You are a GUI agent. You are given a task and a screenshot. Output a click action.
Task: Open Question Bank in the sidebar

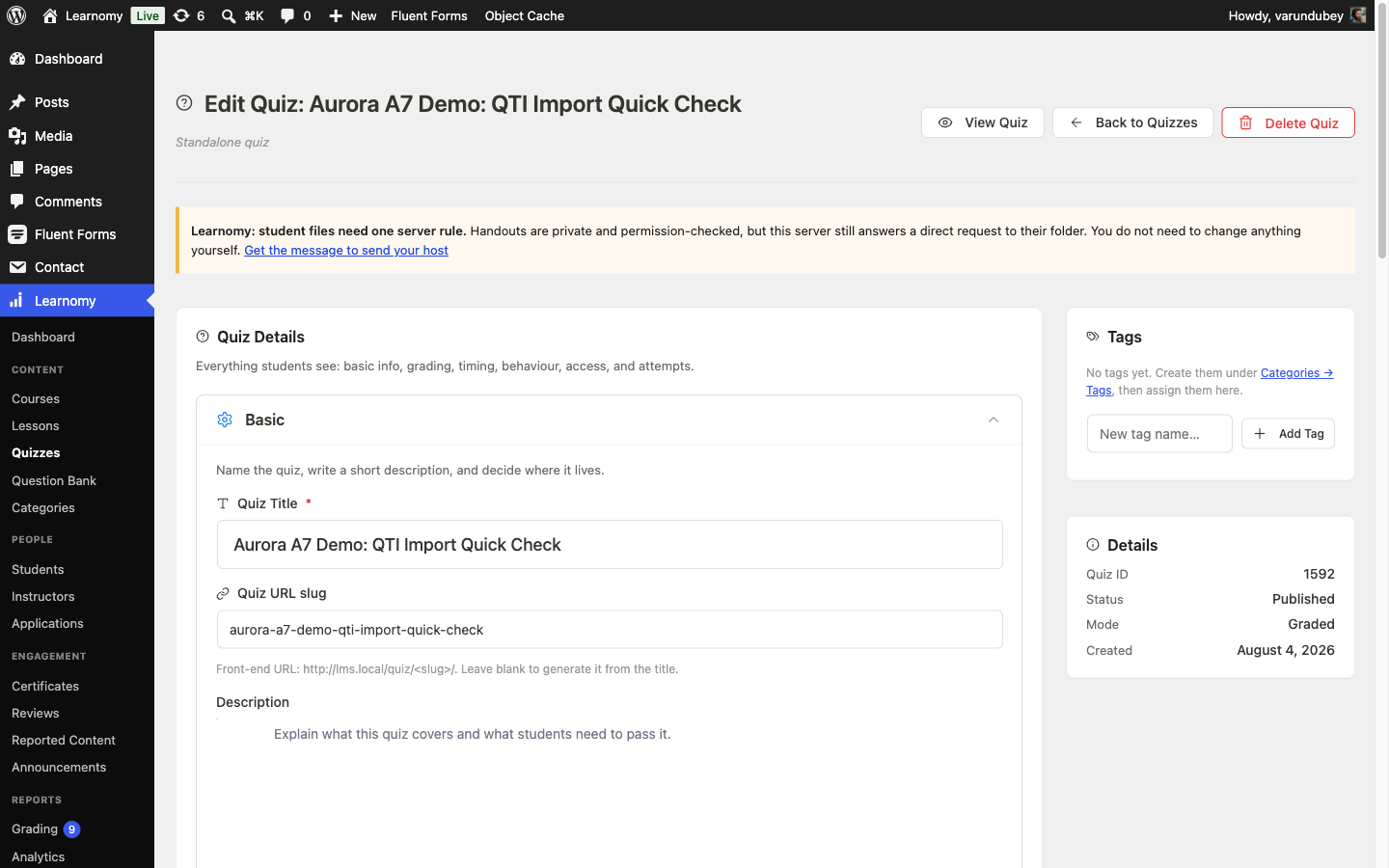point(54,480)
